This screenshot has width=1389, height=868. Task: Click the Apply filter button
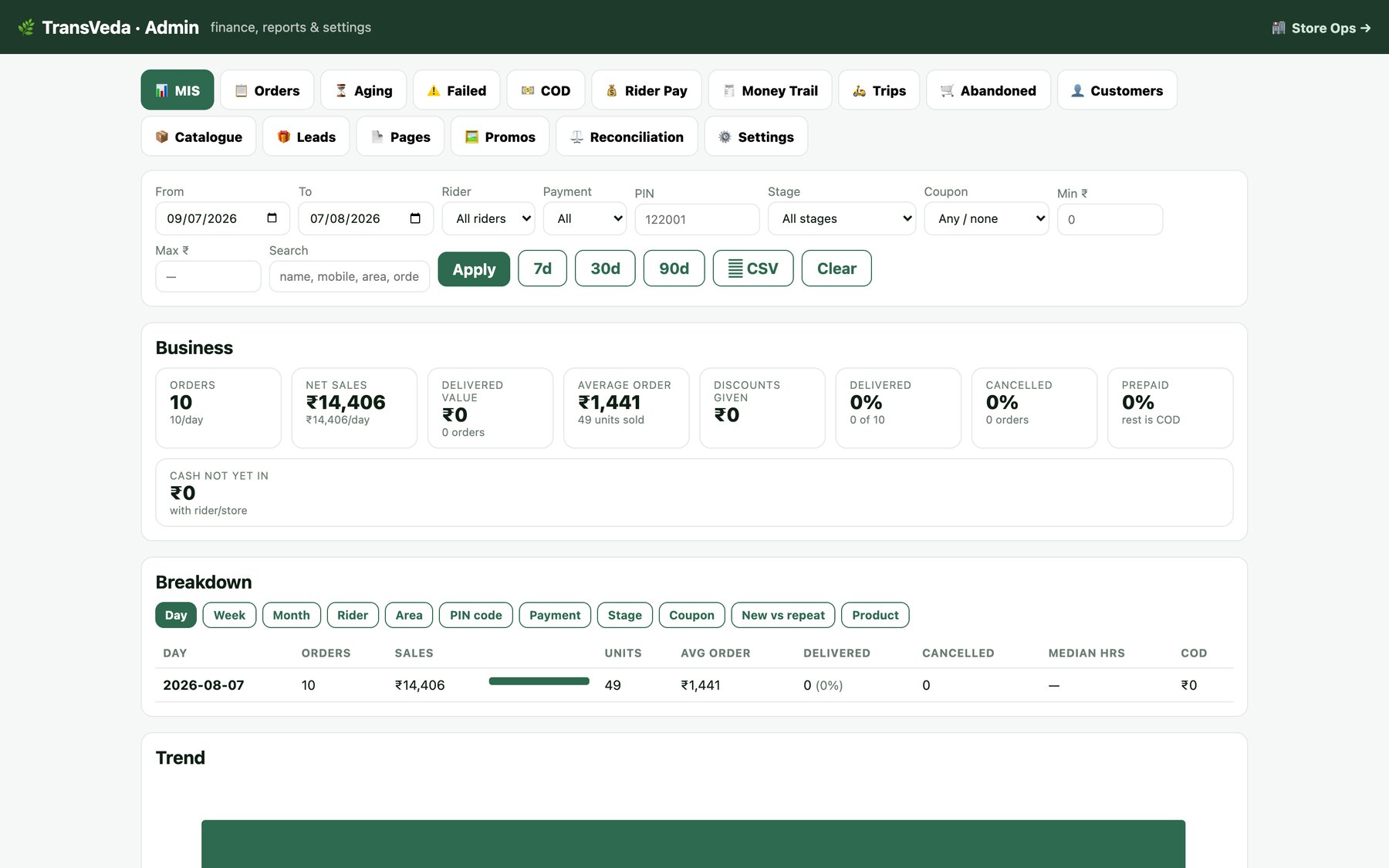(x=474, y=269)
